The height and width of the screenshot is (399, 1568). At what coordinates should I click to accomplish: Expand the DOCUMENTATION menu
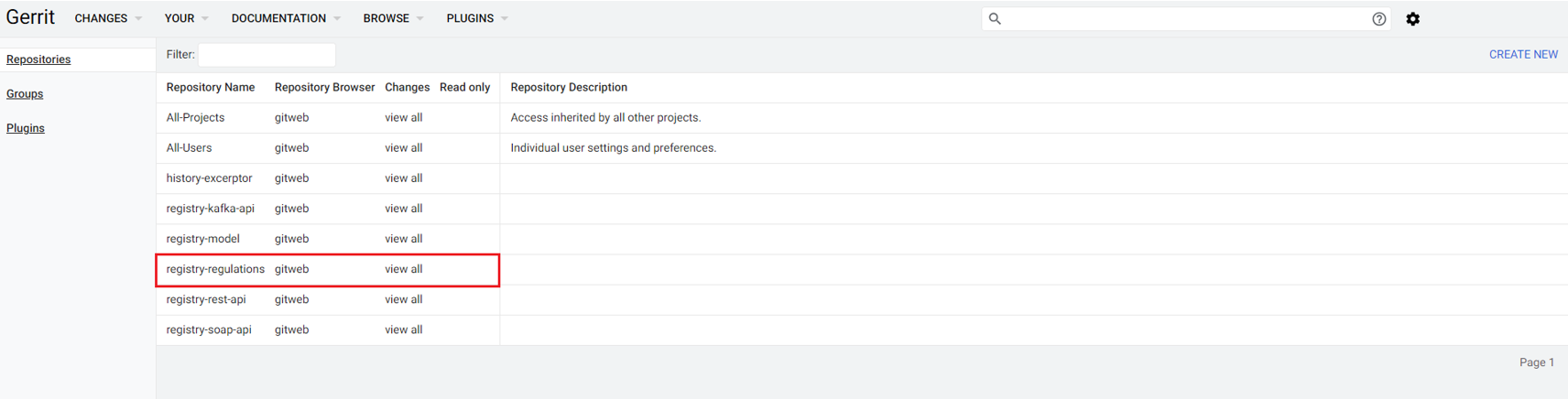285,18
